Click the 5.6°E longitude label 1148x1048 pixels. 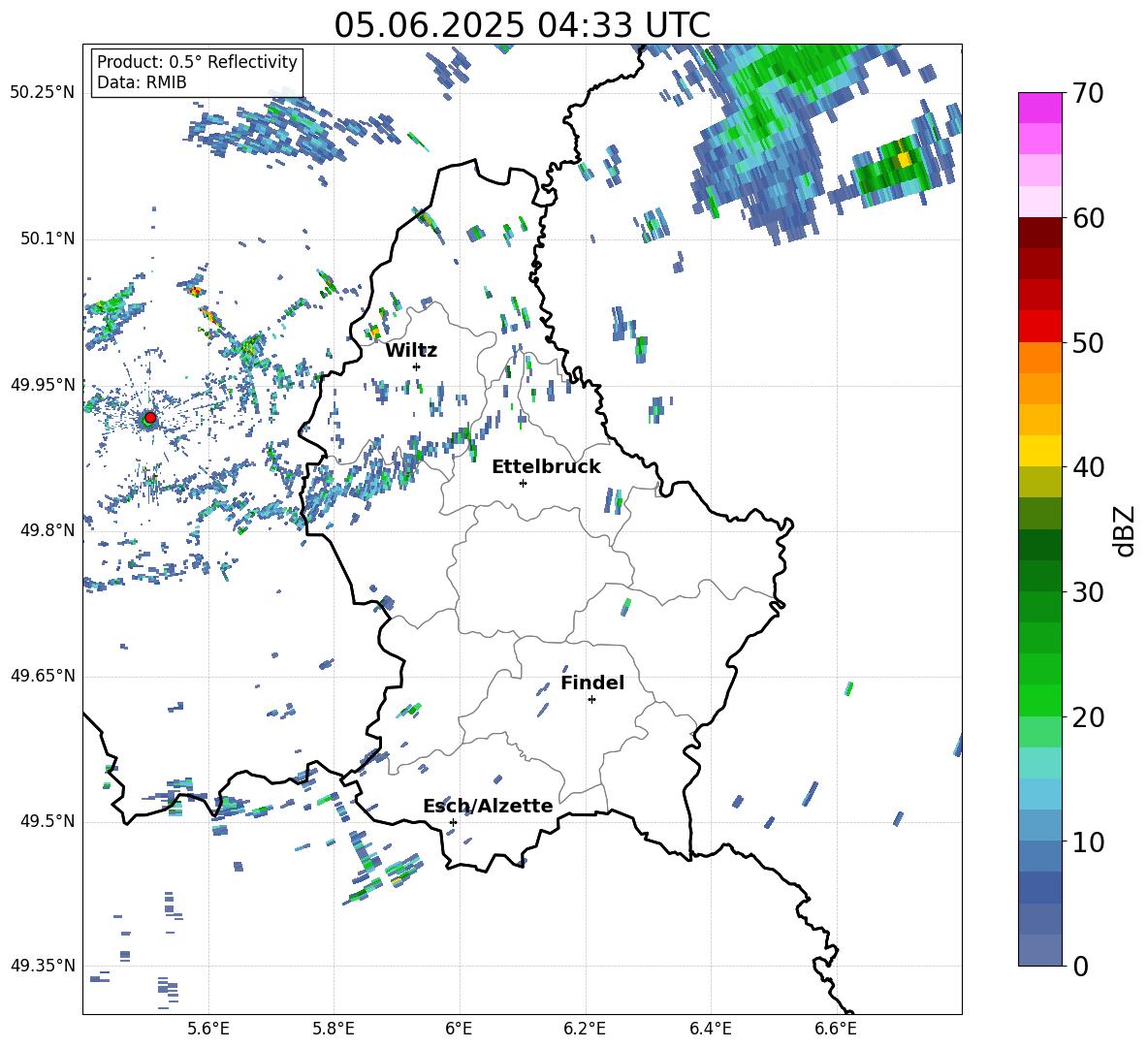click(x=208, y=1029)
